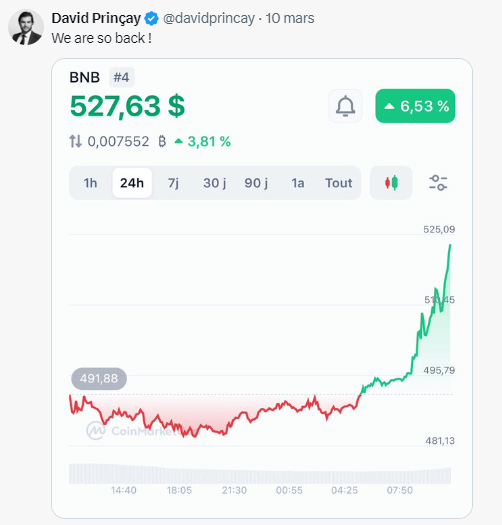Switch chart to 7j range
502x525 pixels.
[x=173, y=183]
